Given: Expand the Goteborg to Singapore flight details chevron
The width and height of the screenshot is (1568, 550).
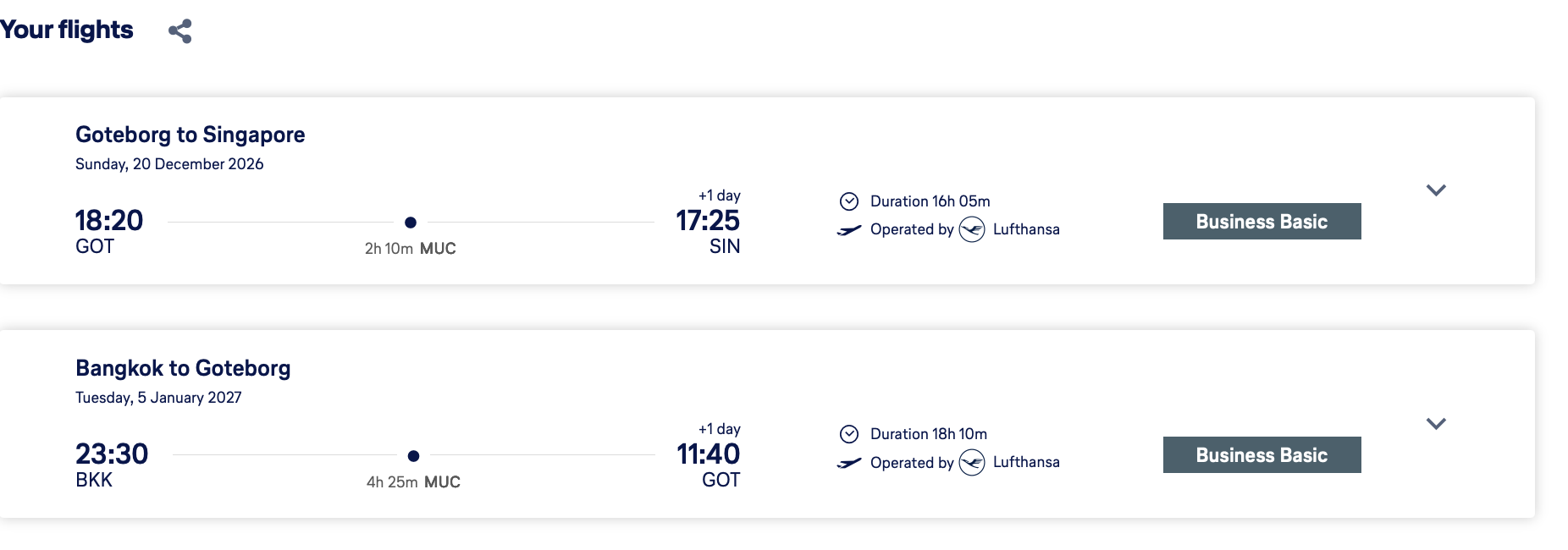Looking at the screenshot, I should click(x=1436, y=190).
